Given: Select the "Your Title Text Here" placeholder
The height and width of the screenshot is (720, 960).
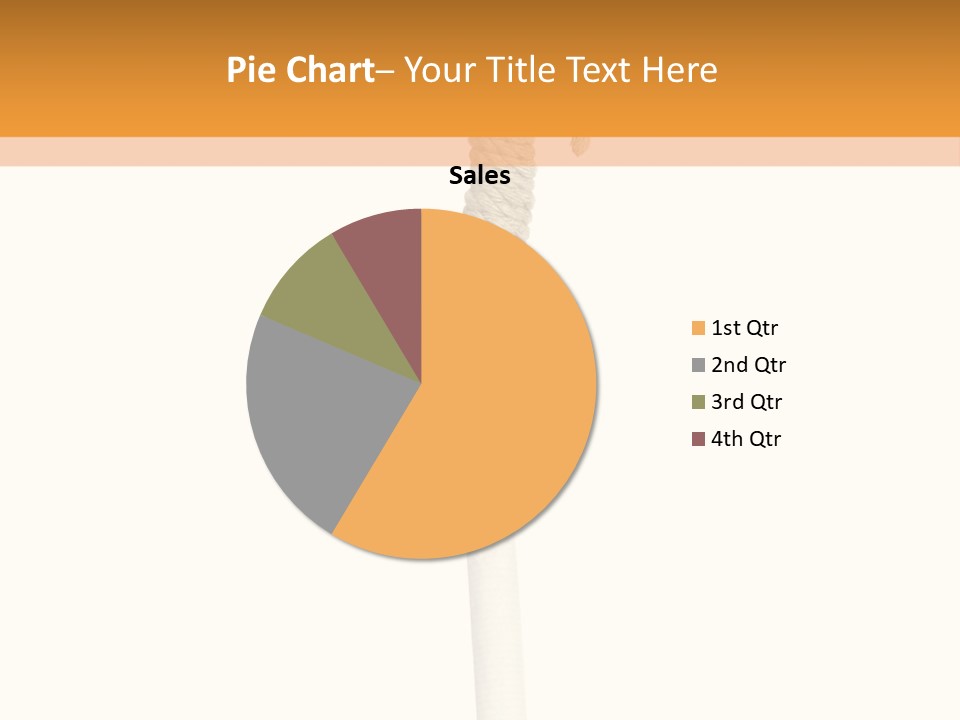Looking at the screenshot, I should (560, 70).
